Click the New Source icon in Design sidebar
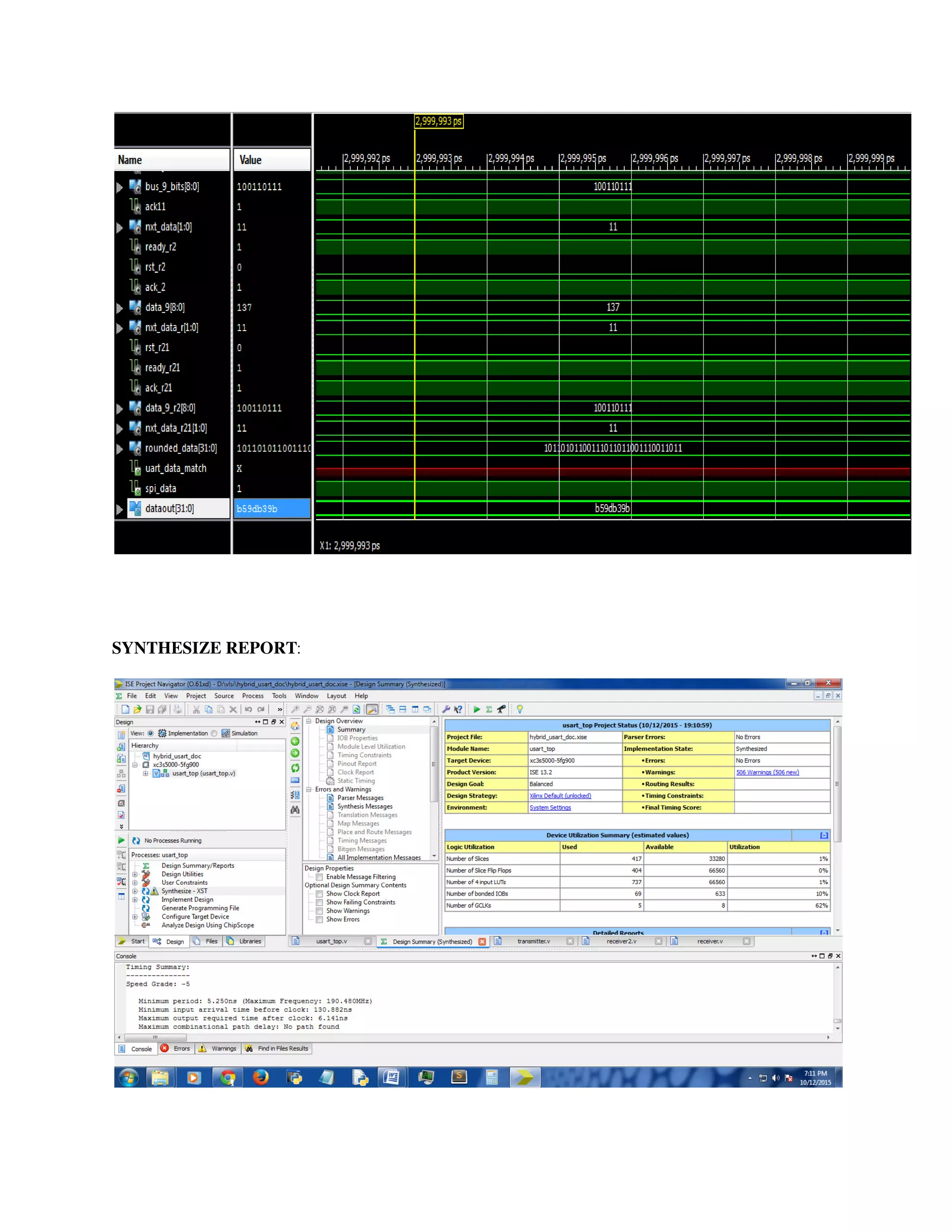 click(x=121, y=735)
